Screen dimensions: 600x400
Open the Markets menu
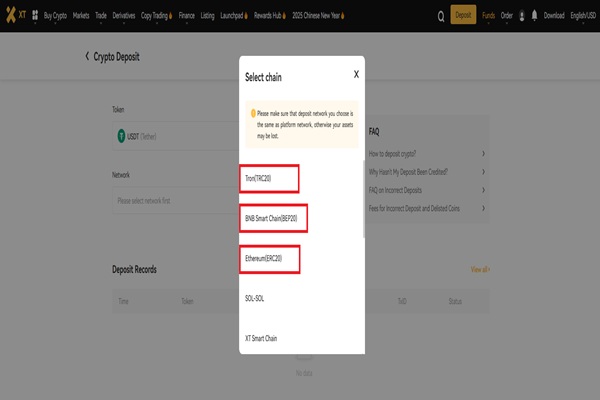point(81,15)
